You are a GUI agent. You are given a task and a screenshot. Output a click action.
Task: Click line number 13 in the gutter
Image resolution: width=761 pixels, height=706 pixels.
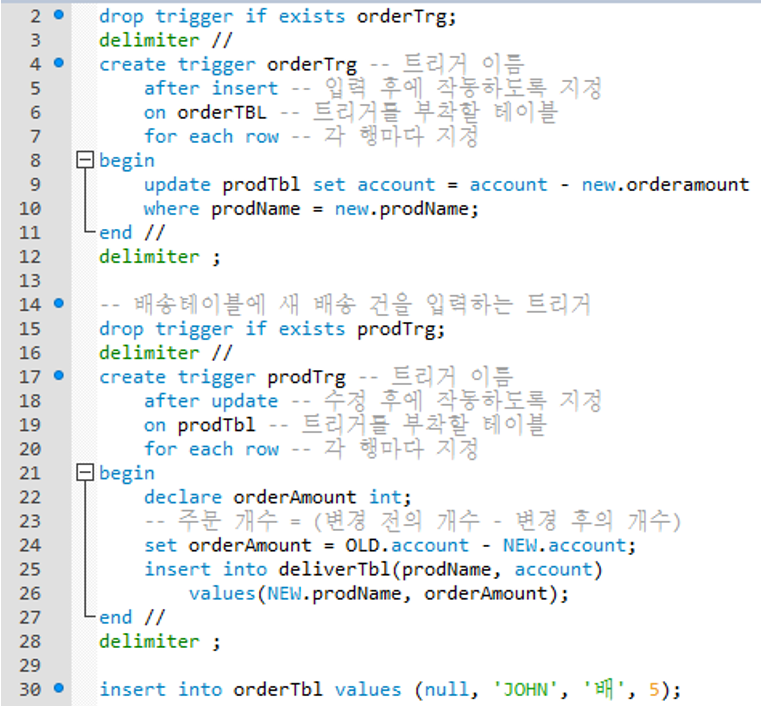point(30,281)
